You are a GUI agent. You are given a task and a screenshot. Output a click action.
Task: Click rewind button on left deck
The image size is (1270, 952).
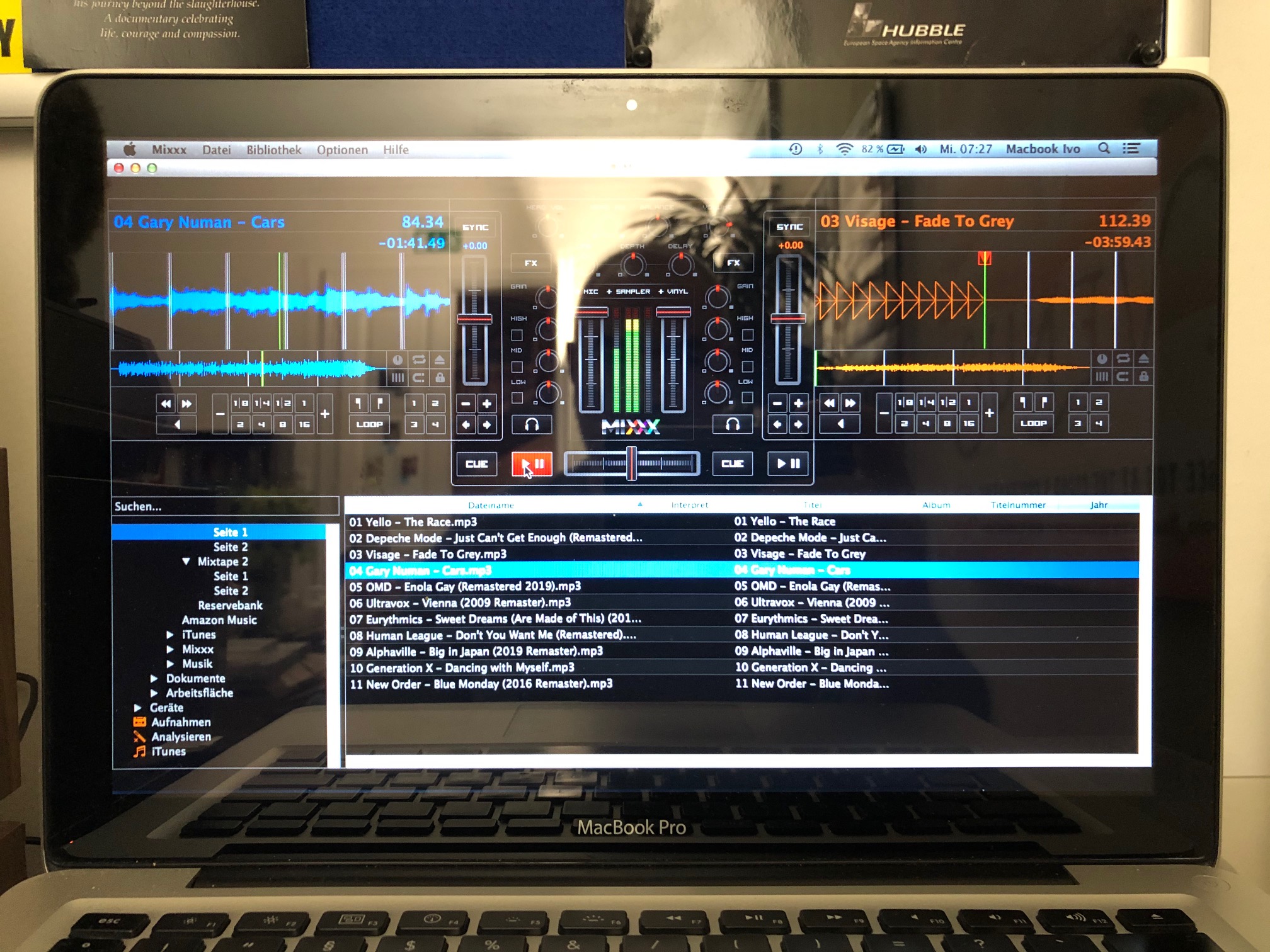tap(166, 404)
